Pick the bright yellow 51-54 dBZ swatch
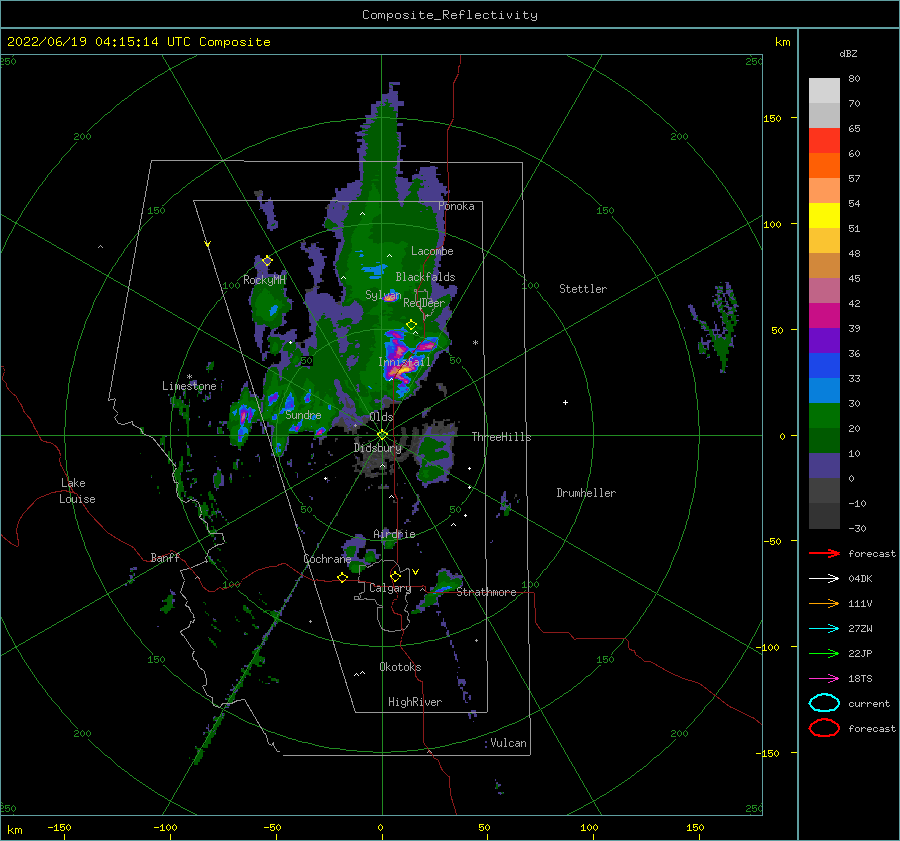900x841 pixels. (824, 215)
